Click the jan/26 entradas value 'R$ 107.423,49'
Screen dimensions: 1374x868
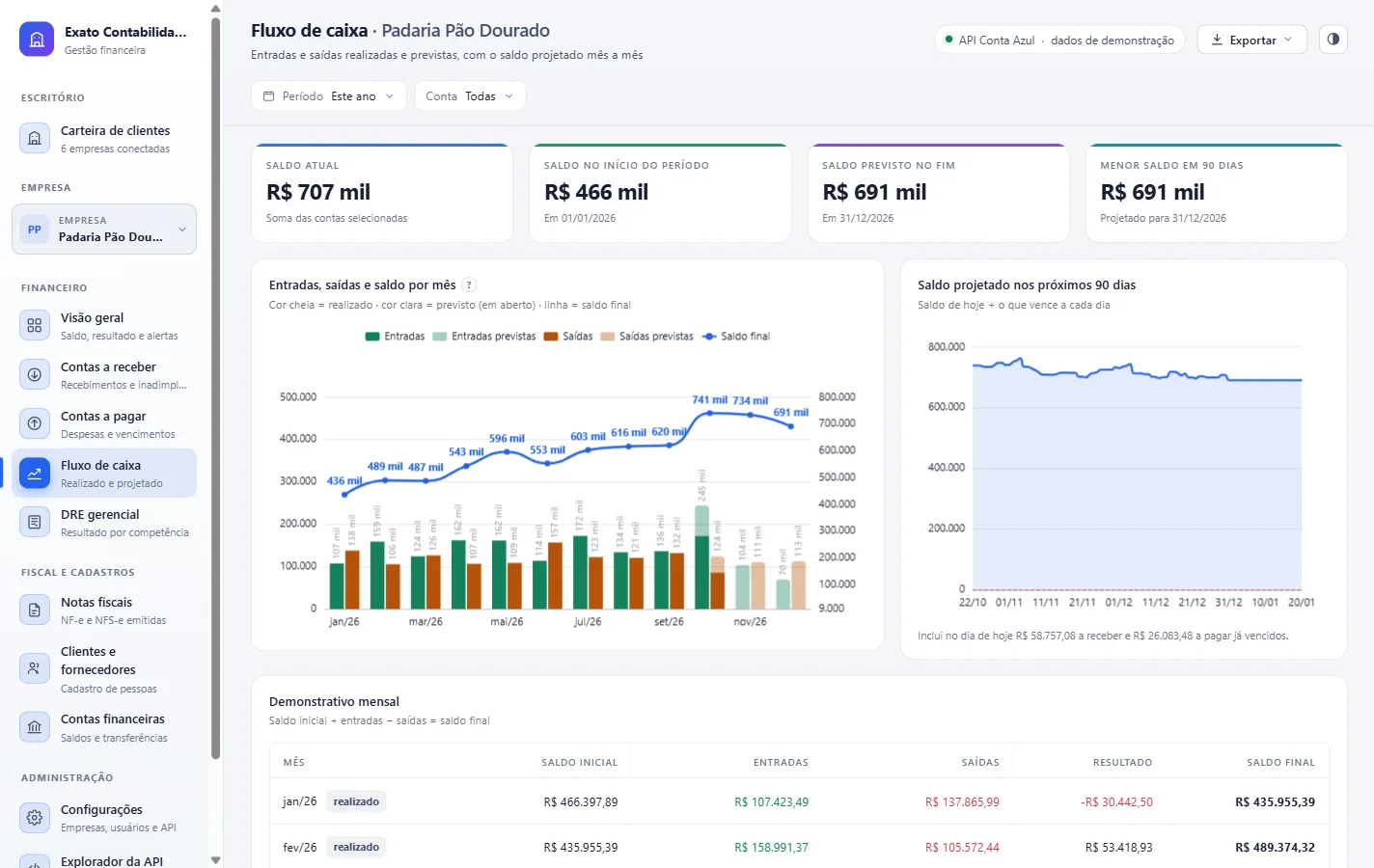pos(771,801)
